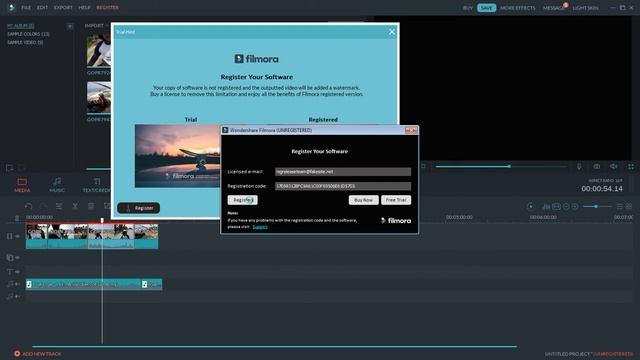
Task: Click the timeline zoom out minus icon
Action: pyautogui.click(x=566, y=207)
